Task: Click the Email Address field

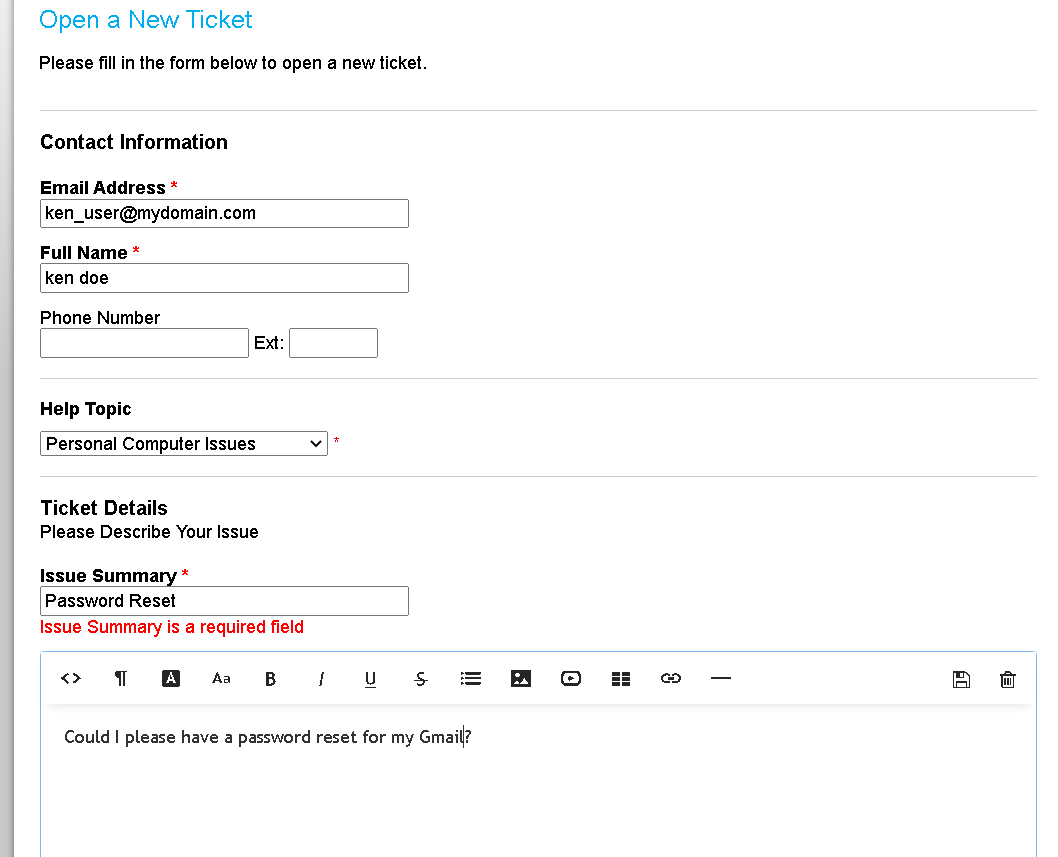Action: (x=224, y=213)
